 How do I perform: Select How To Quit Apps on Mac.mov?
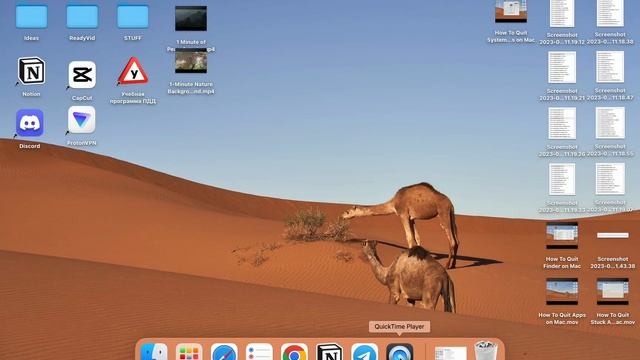tap(562, 291)
